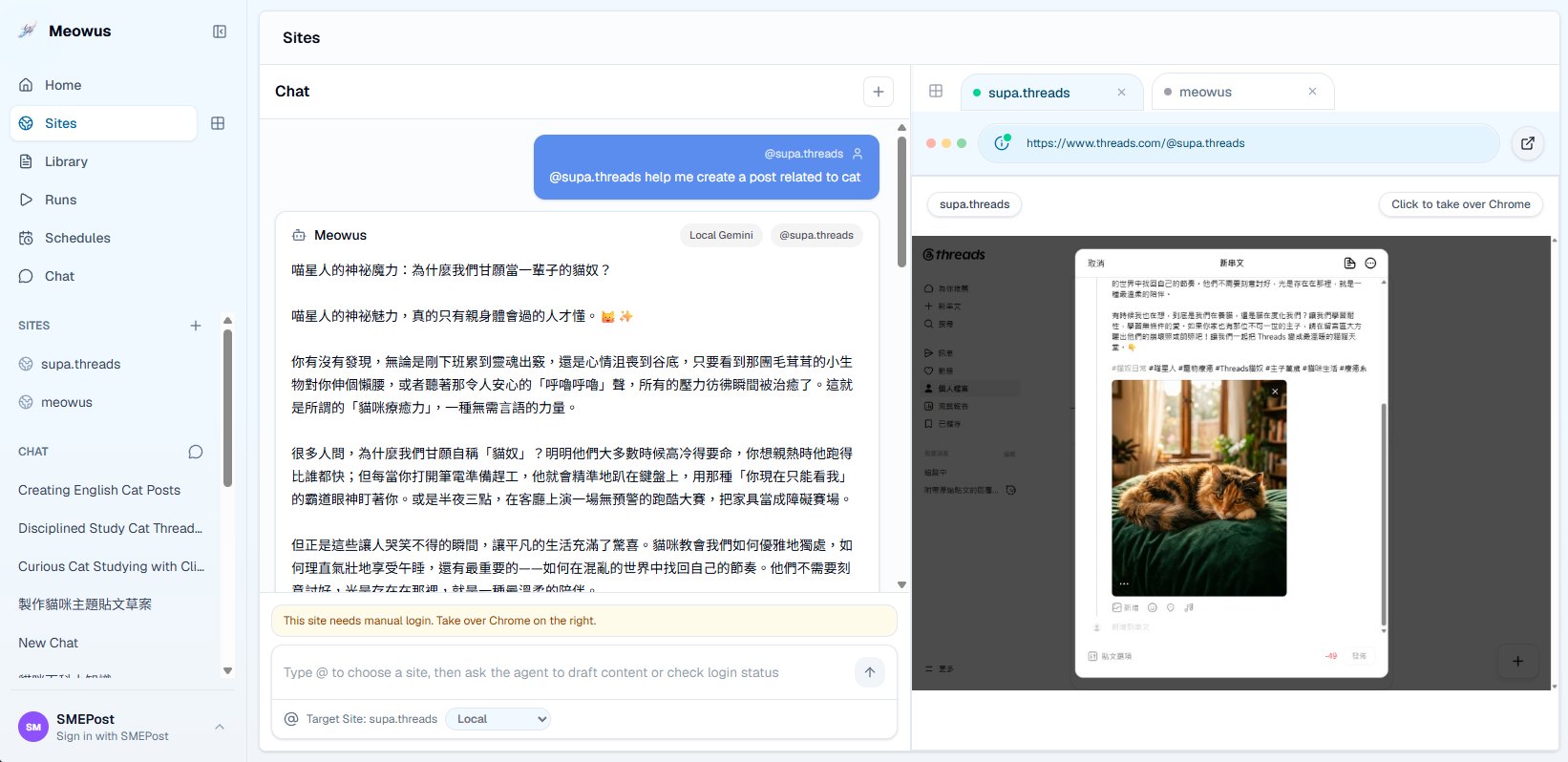1568x762 pixels.
Task: Go to Home in sidebar
Action: pyautogui.click(x=103, y=85)
